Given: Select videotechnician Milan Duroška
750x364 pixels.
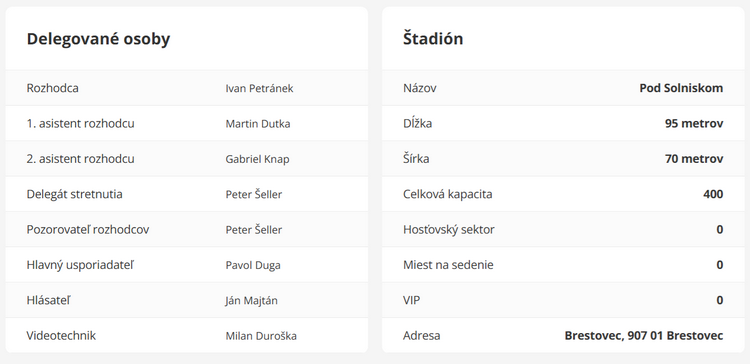Looking at the screenshot, I should click(261, 336).
